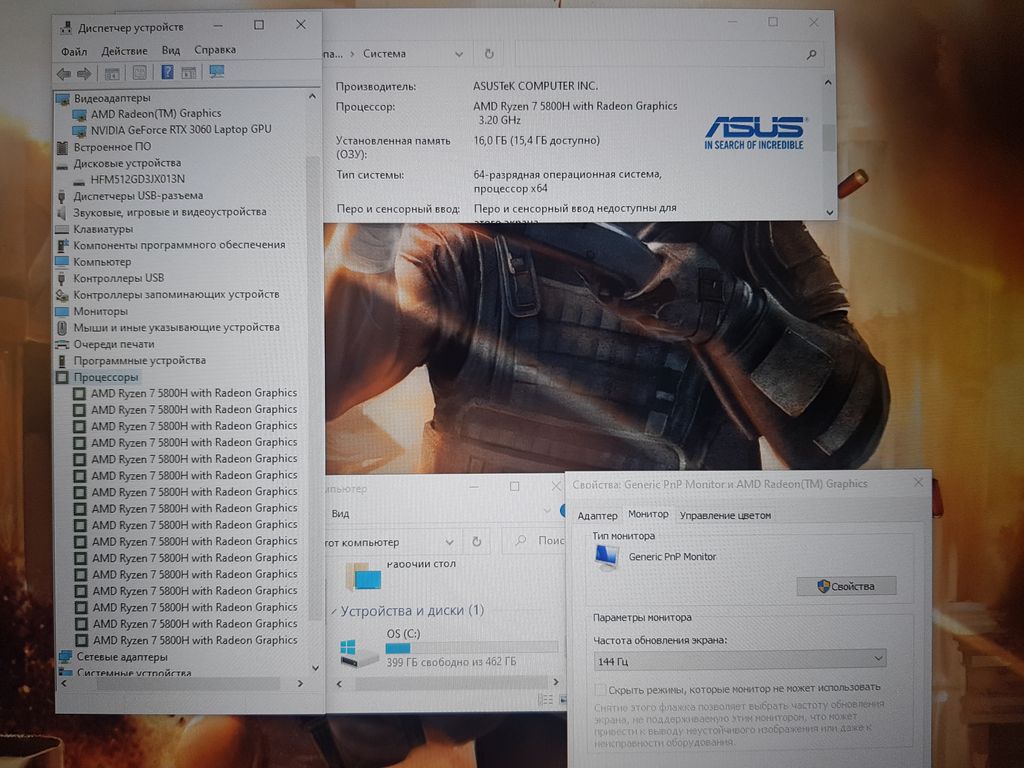Refresh the System window address bar
The width and height of the screenshot is (1024, 768).
489,54
